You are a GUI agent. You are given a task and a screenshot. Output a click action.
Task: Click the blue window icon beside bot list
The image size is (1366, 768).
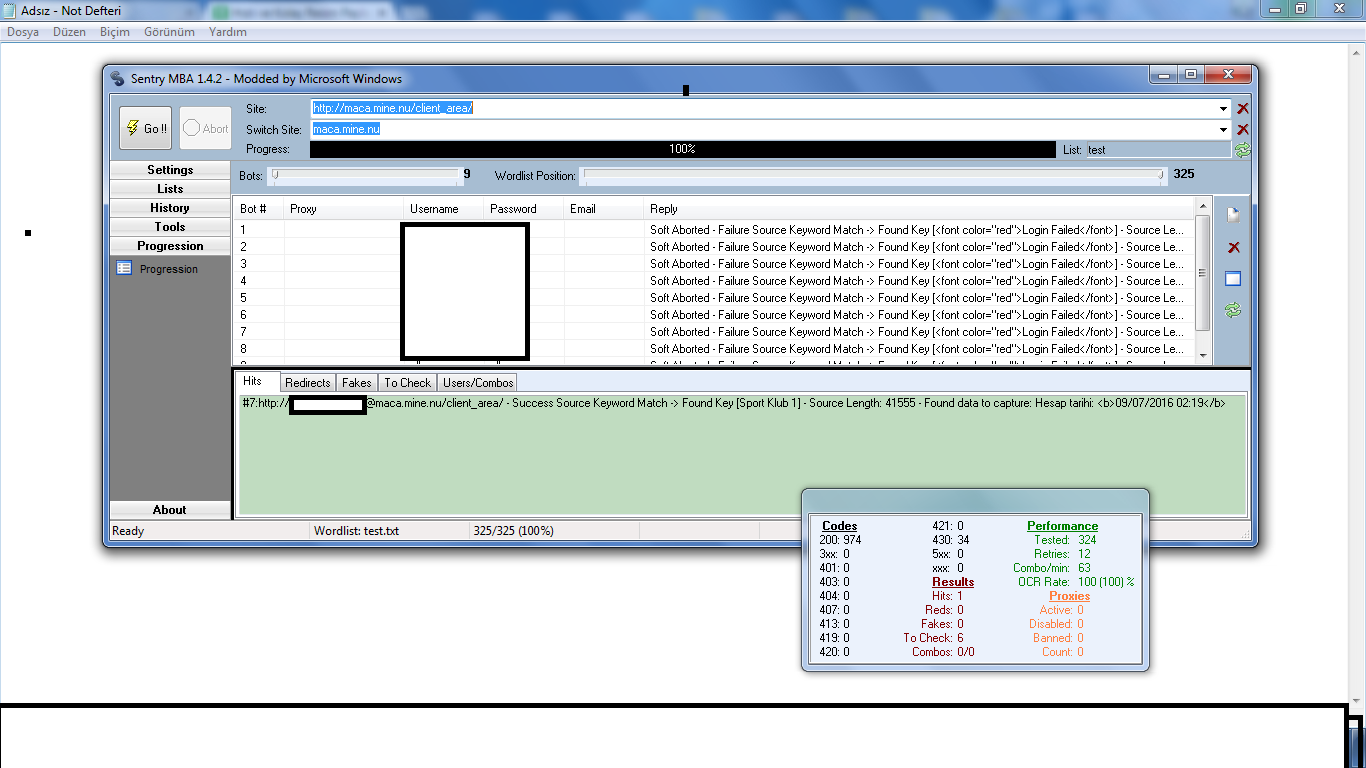1233,279
